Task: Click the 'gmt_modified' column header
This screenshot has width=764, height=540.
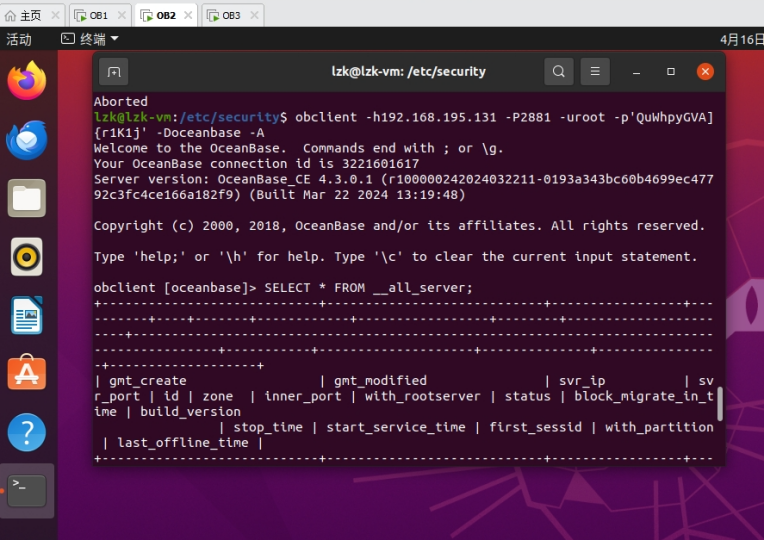Action: 380,381
